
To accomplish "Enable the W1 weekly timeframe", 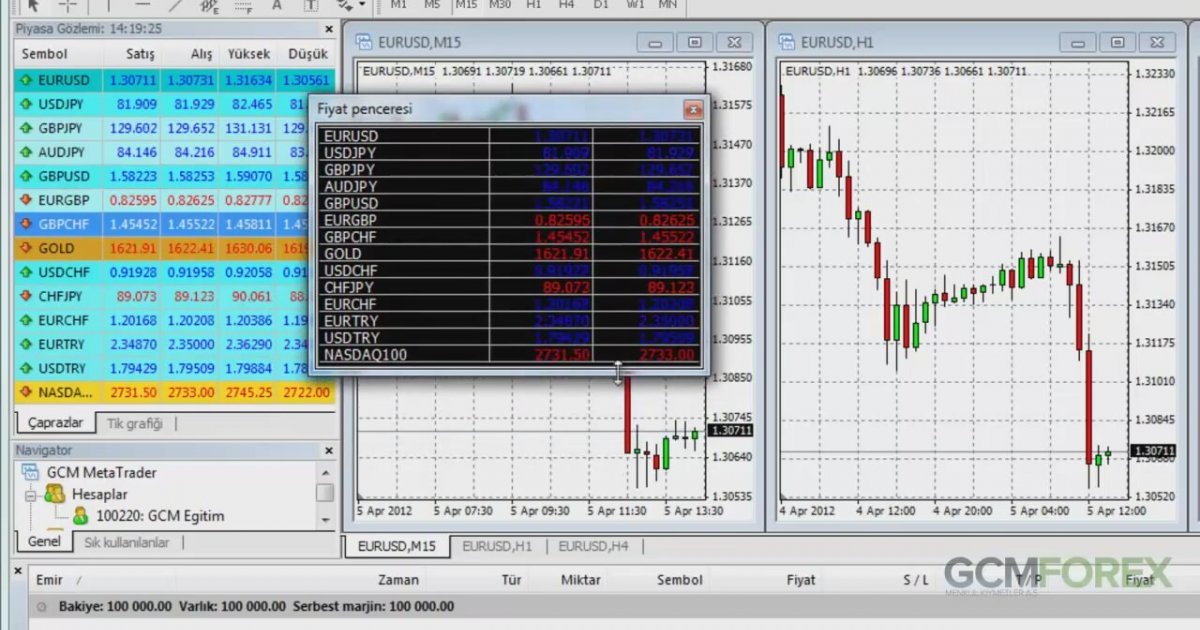I will pyautogui.click(x=635, y=5).
